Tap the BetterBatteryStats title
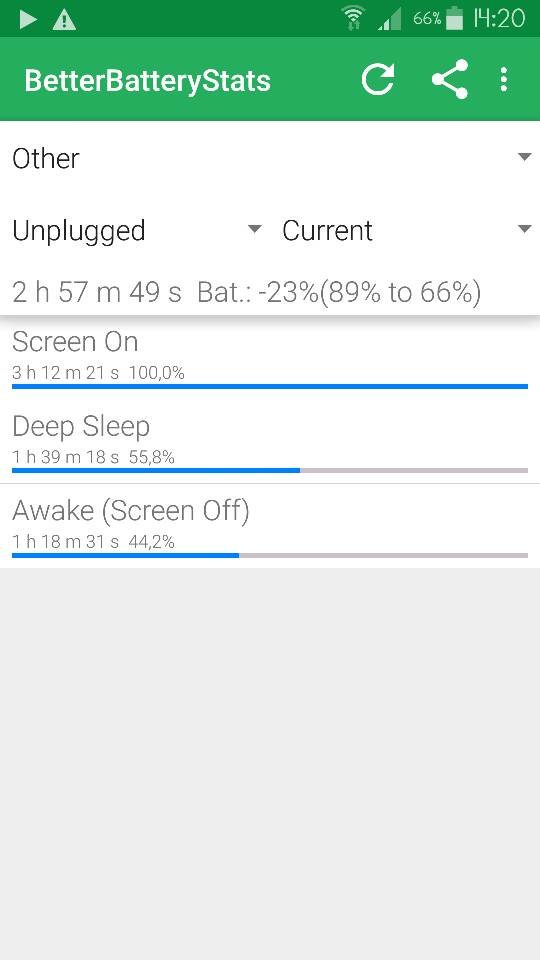 point(148,81)
